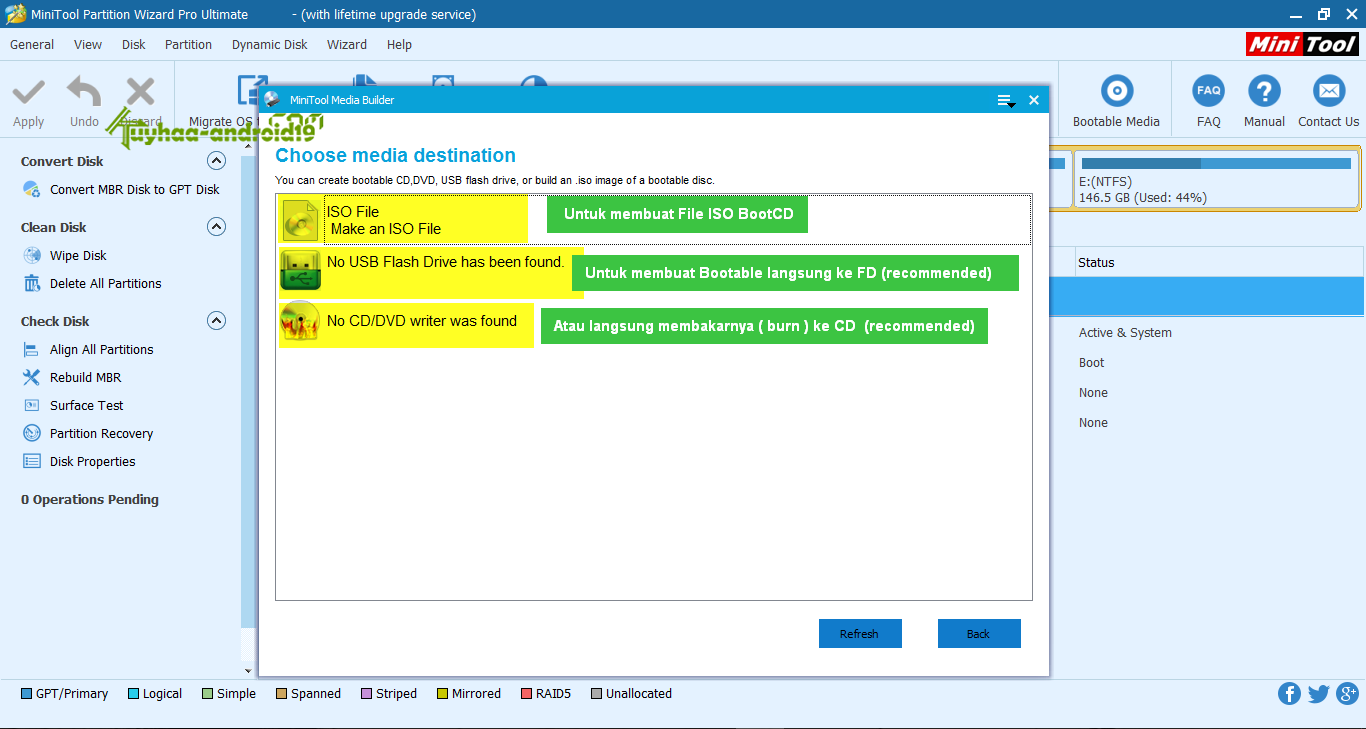Click the E:(NTFS) partition usage bar
The width and height of the screenshot is (1366, 729).
[x=1216, y=163]
